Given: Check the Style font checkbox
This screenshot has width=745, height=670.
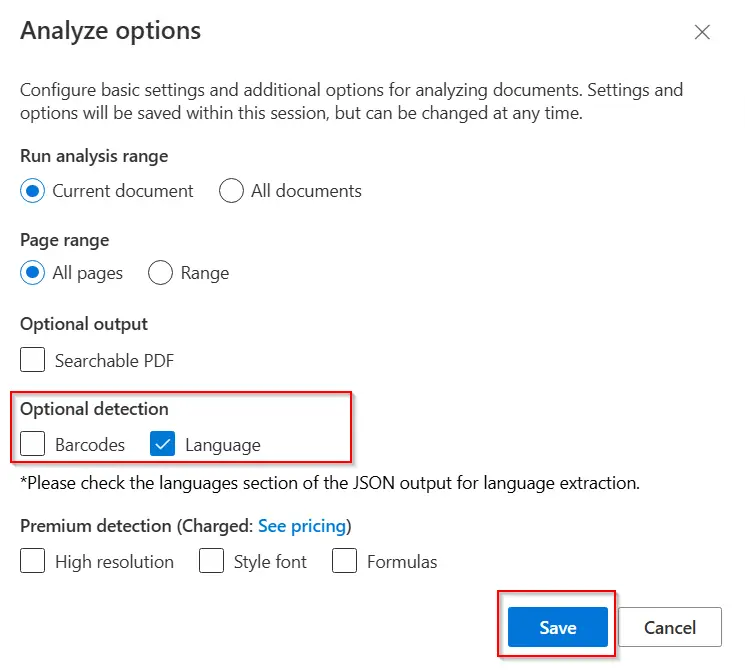Looking at the screenshot, I should pyautogui.click(x=211, y=561).
